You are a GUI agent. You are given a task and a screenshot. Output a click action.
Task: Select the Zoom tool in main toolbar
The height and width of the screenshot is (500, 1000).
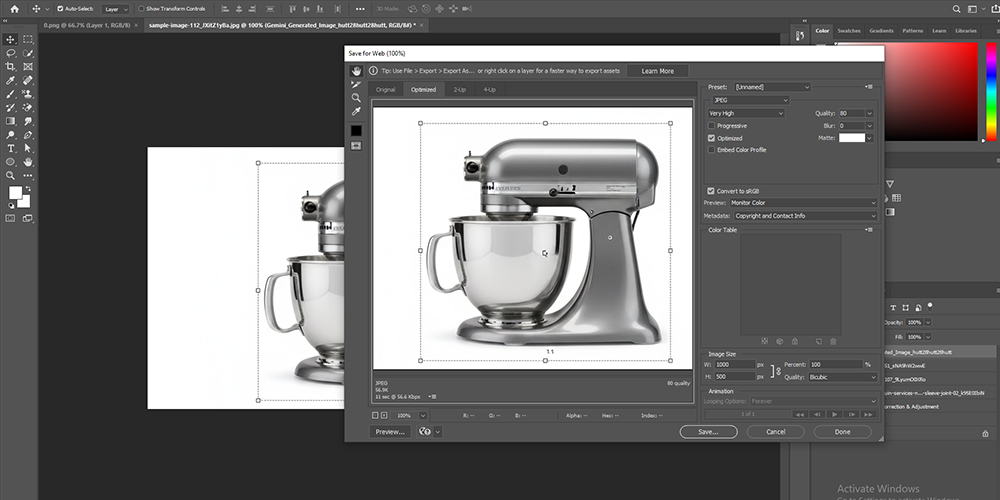[x=10, y=175]
